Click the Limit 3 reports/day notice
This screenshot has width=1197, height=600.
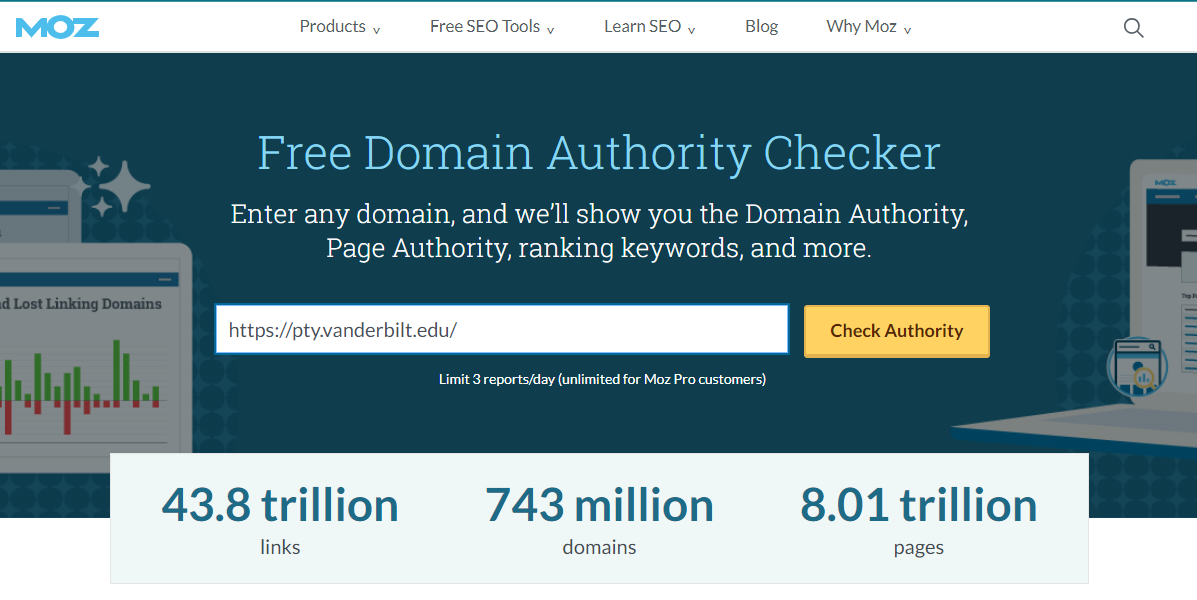602,379
